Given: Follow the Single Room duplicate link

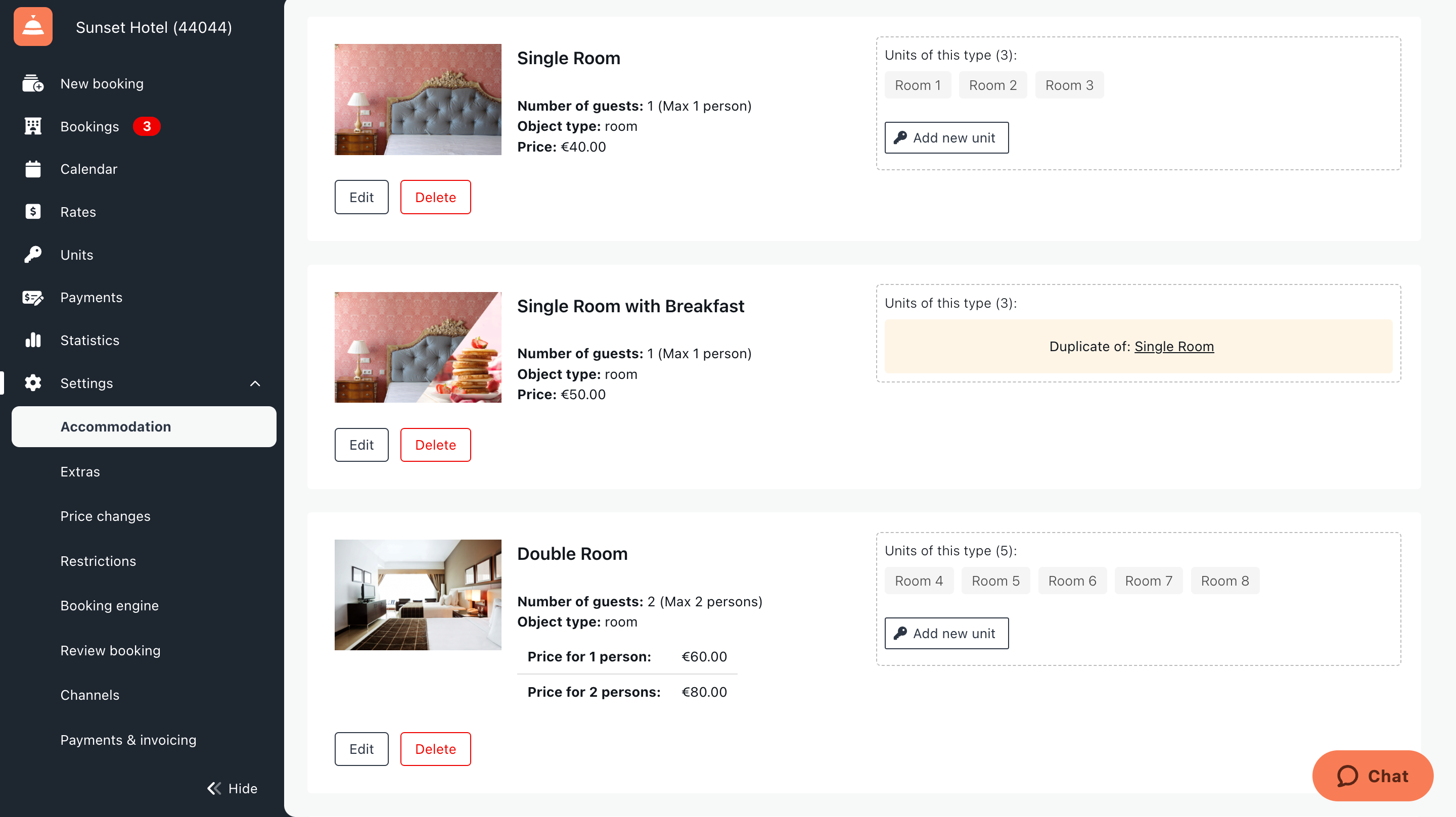Looking at the screenshot, I should (1174, 346).
